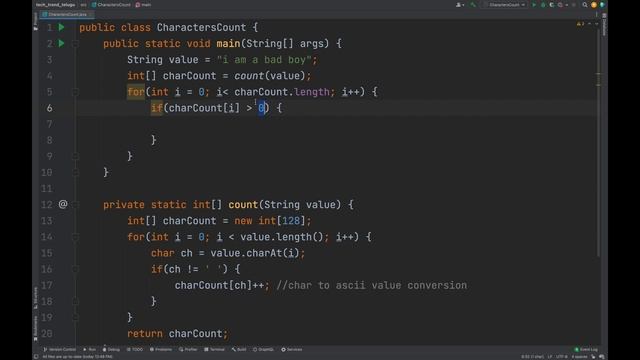The width and height of the screenshot is (640, 360).
Task: Open the user account icon dropdown
Action: (460, 5)
